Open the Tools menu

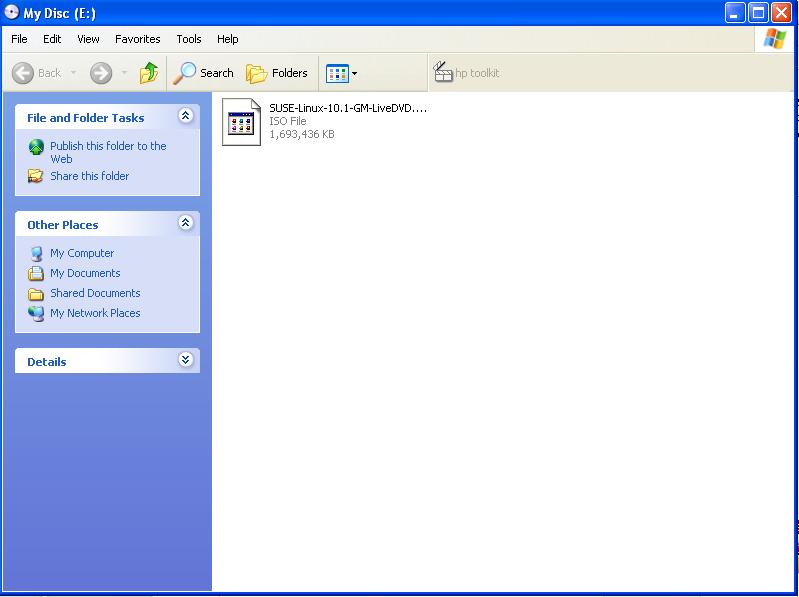pyautogui.click(x=189, y=39)
